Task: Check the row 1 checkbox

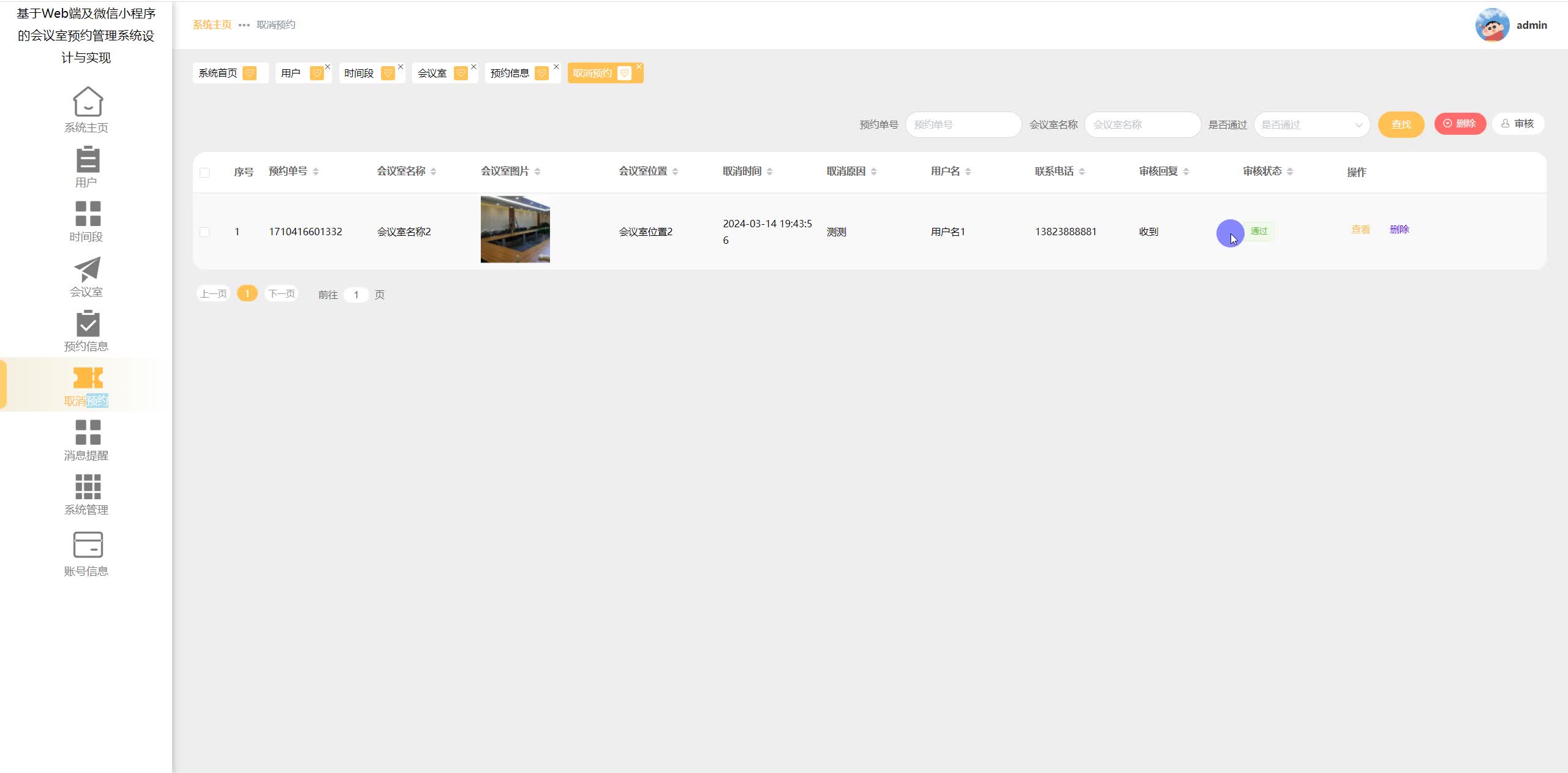Action: click(x=205, y=232)
